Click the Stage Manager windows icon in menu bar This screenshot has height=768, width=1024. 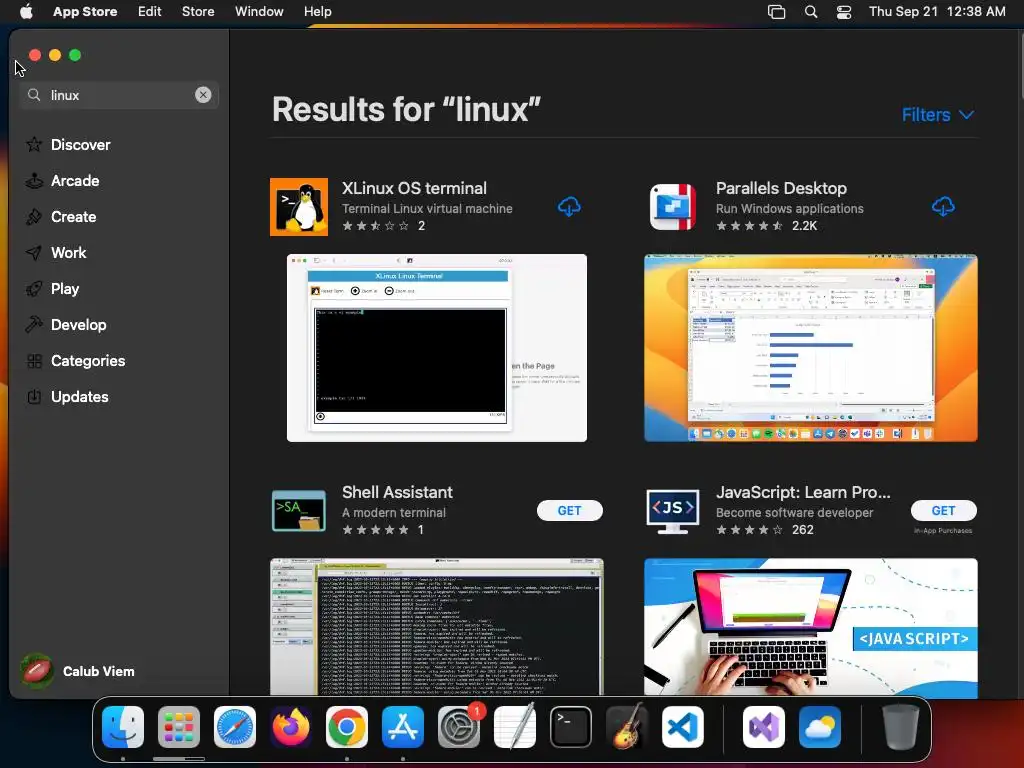[776, 12]
